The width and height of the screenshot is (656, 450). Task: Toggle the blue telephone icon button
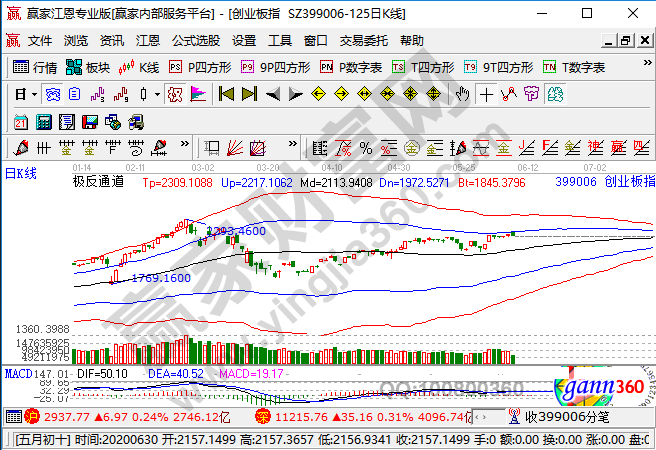(53, 95)
